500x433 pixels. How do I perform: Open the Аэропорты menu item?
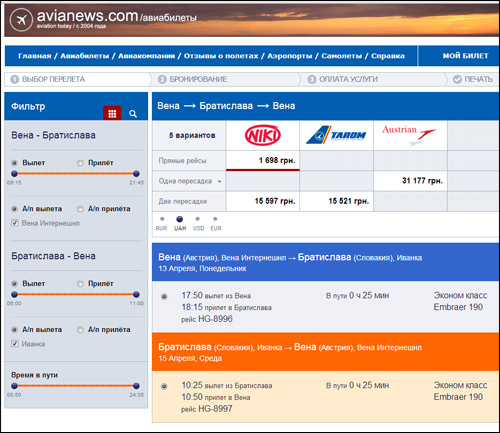tap(289, 56)
